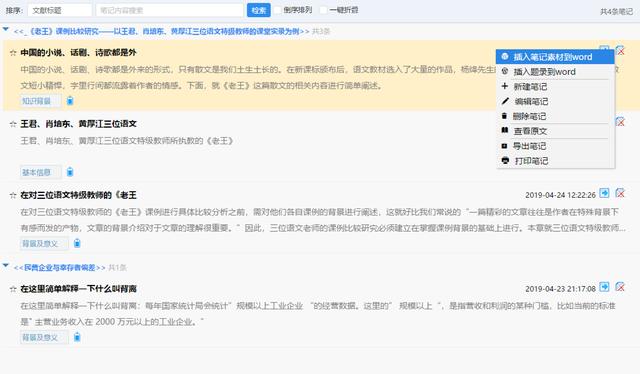Click delete-note icon on 2019-04-23 note
640x374 pixels.
620,287
